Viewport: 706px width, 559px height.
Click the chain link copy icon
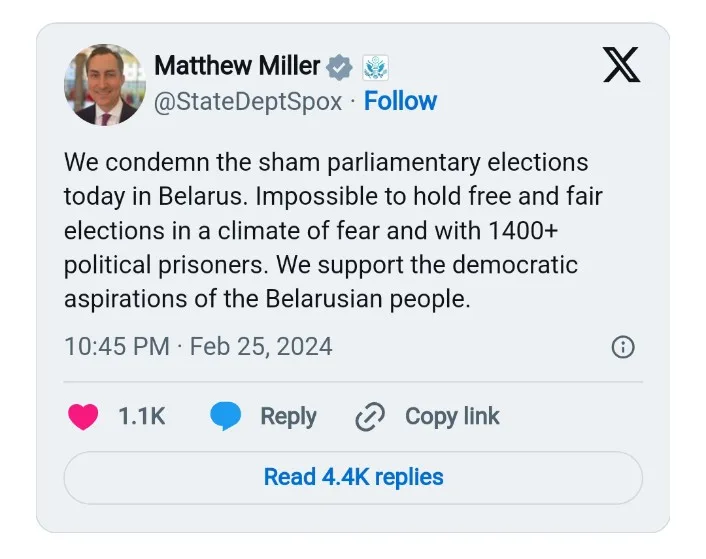pos(370,417)
